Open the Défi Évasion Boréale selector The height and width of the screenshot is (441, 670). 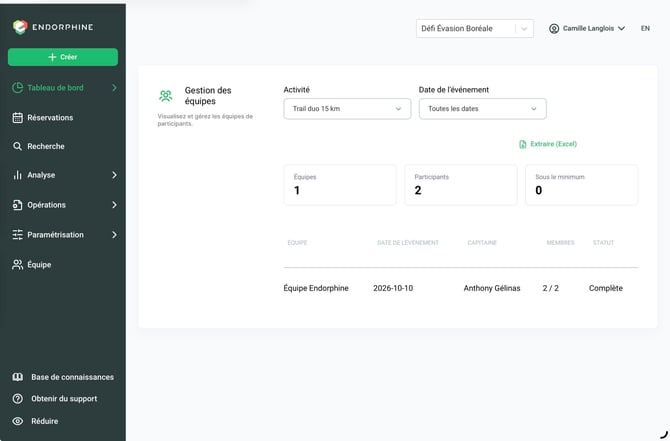(x=475, y=28)
